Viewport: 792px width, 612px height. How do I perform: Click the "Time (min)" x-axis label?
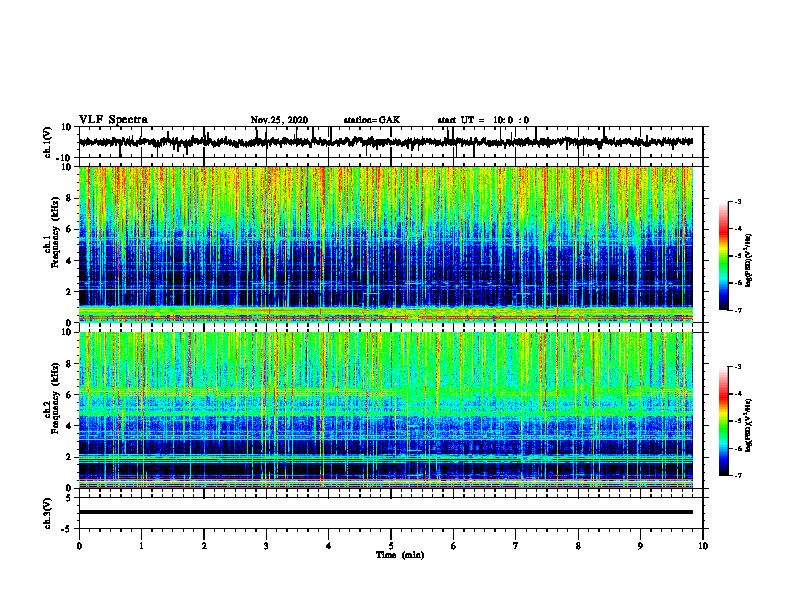tap(400, 555)
